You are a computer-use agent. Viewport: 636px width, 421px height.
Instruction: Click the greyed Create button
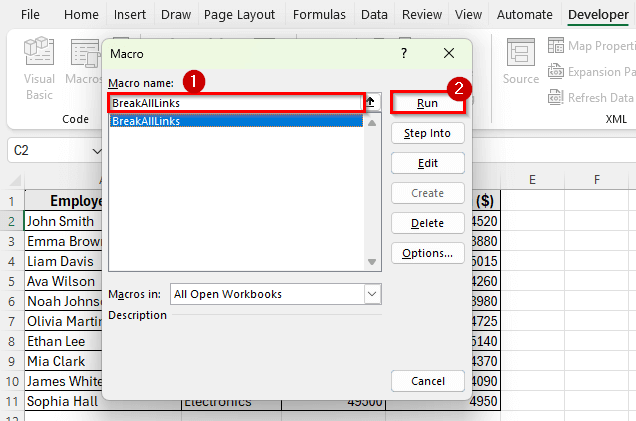coord(428,193)
